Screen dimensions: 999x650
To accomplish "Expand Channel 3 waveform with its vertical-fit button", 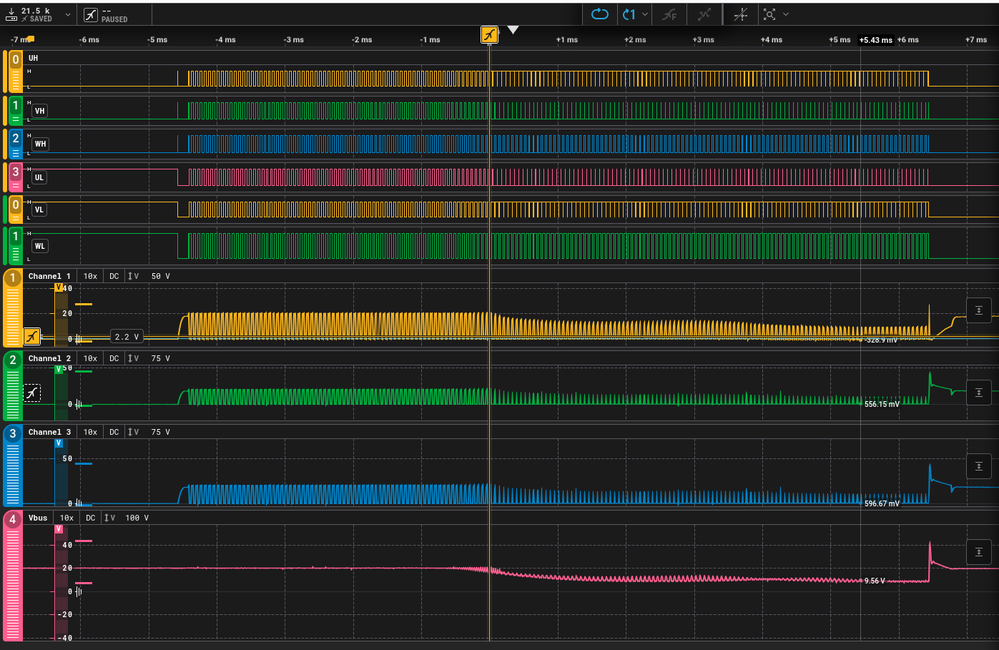I will [x=979, y=466].
